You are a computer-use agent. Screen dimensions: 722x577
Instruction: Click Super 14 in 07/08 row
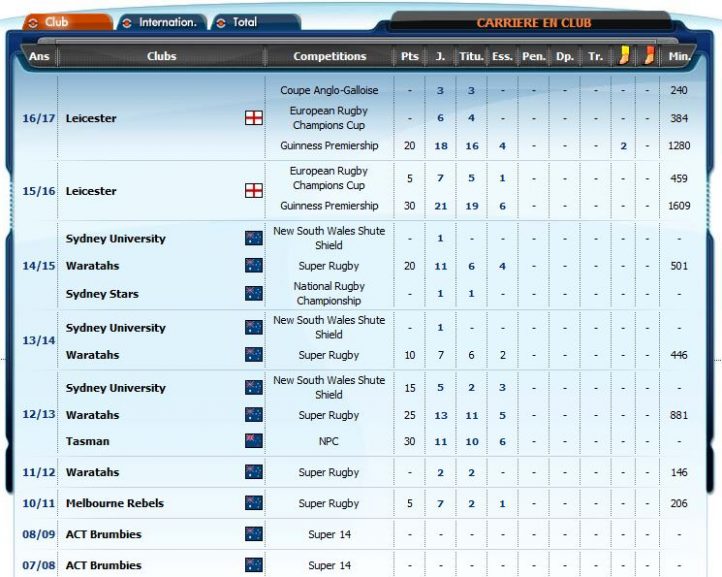coord(330,565)
